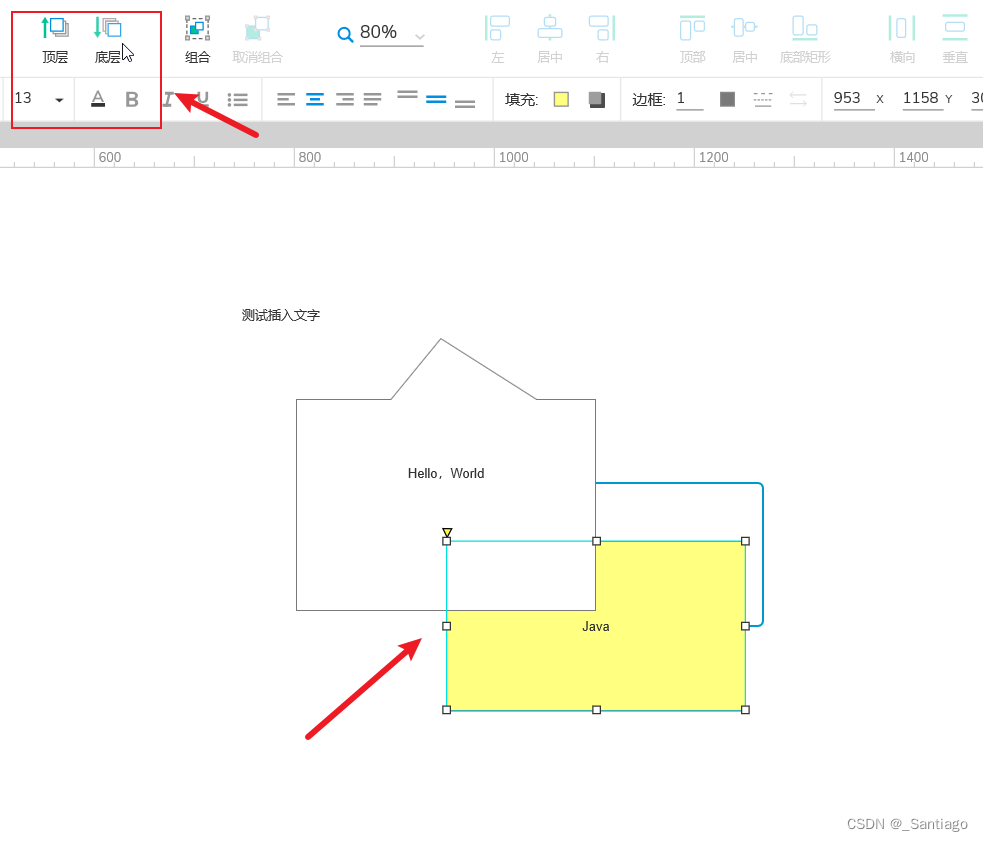Click the zoom magnifier icon

click(345, 34)
